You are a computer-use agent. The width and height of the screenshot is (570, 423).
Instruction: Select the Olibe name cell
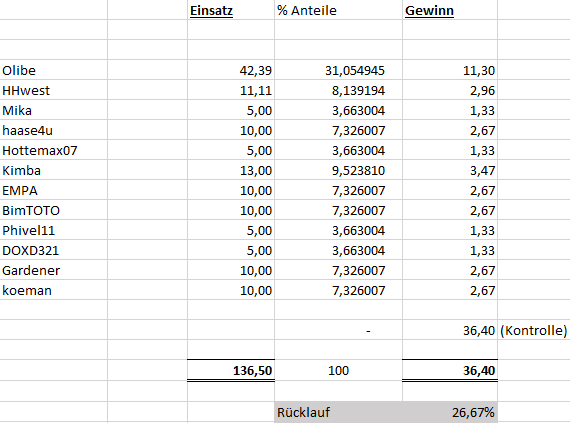pos(54,70)
